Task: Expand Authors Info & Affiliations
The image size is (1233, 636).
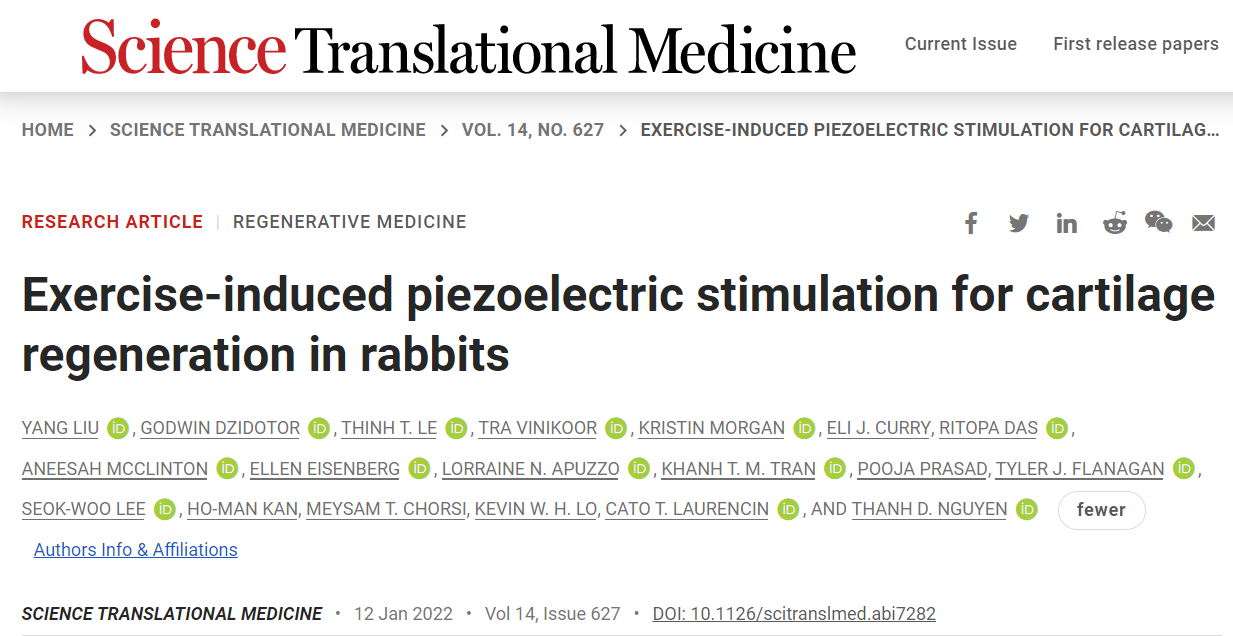Action: coord(136,550)
